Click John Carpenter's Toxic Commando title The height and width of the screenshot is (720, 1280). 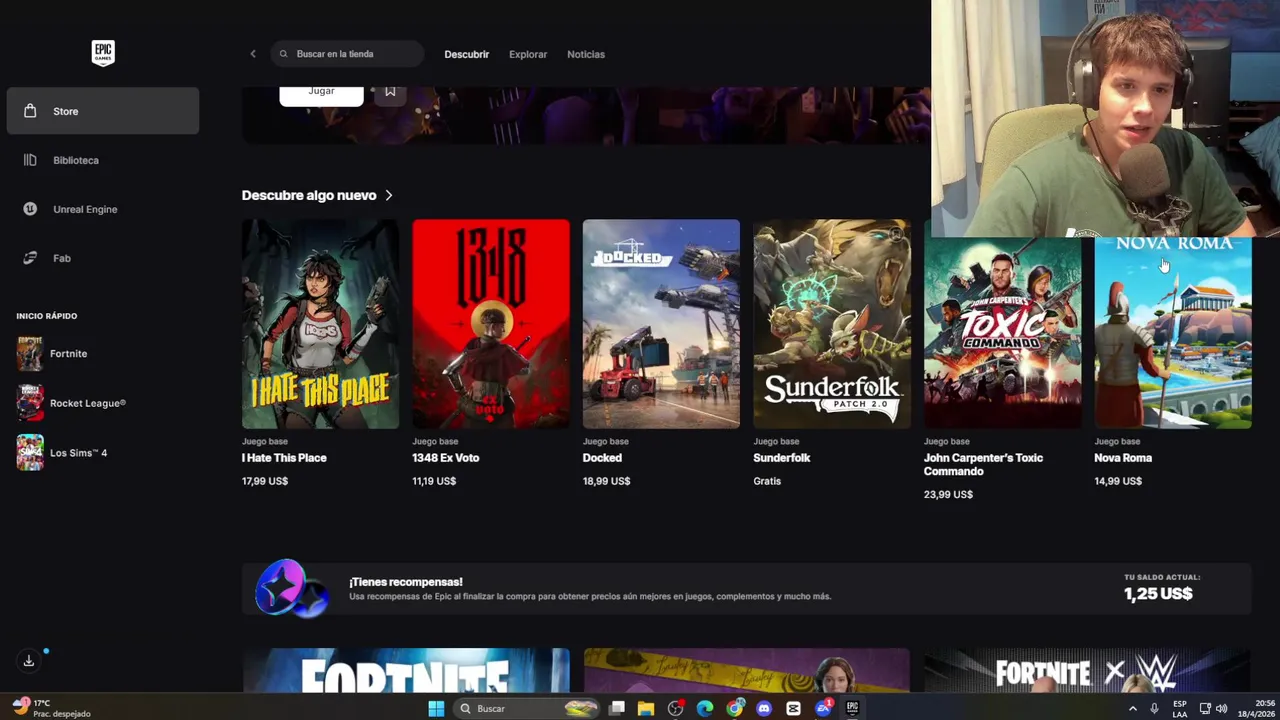(x=983, y=464)
